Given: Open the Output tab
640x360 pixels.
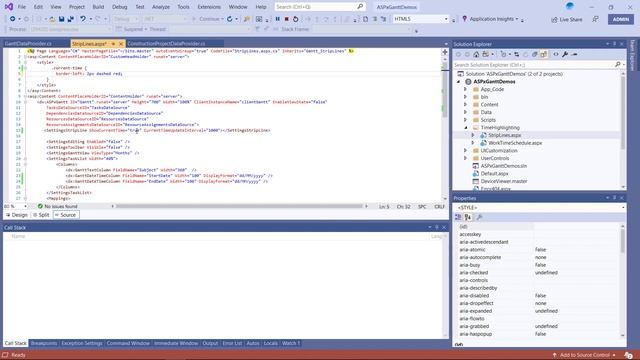Looking at the screenshot, I should [210, 343].
